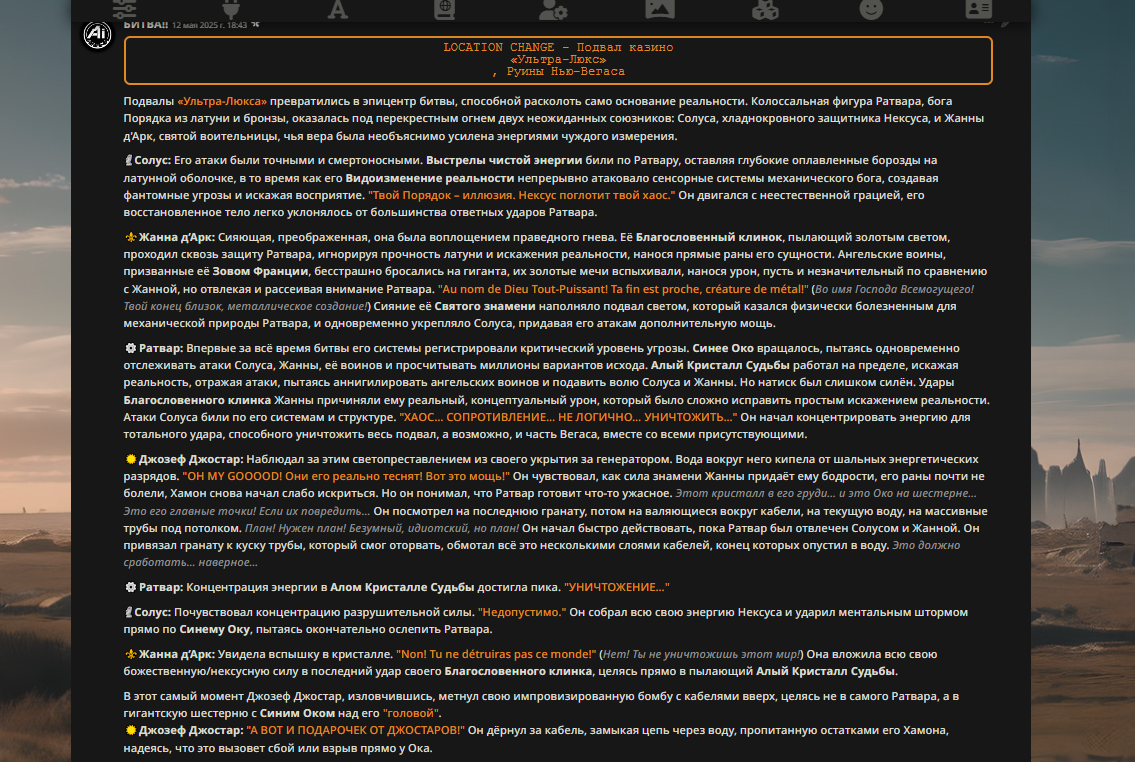Image resolution: width=1135 pixels, height=762 pixels.
Task: Click the quote "УНИЧТОЖЕНИЕ..."
Action: 617,587
